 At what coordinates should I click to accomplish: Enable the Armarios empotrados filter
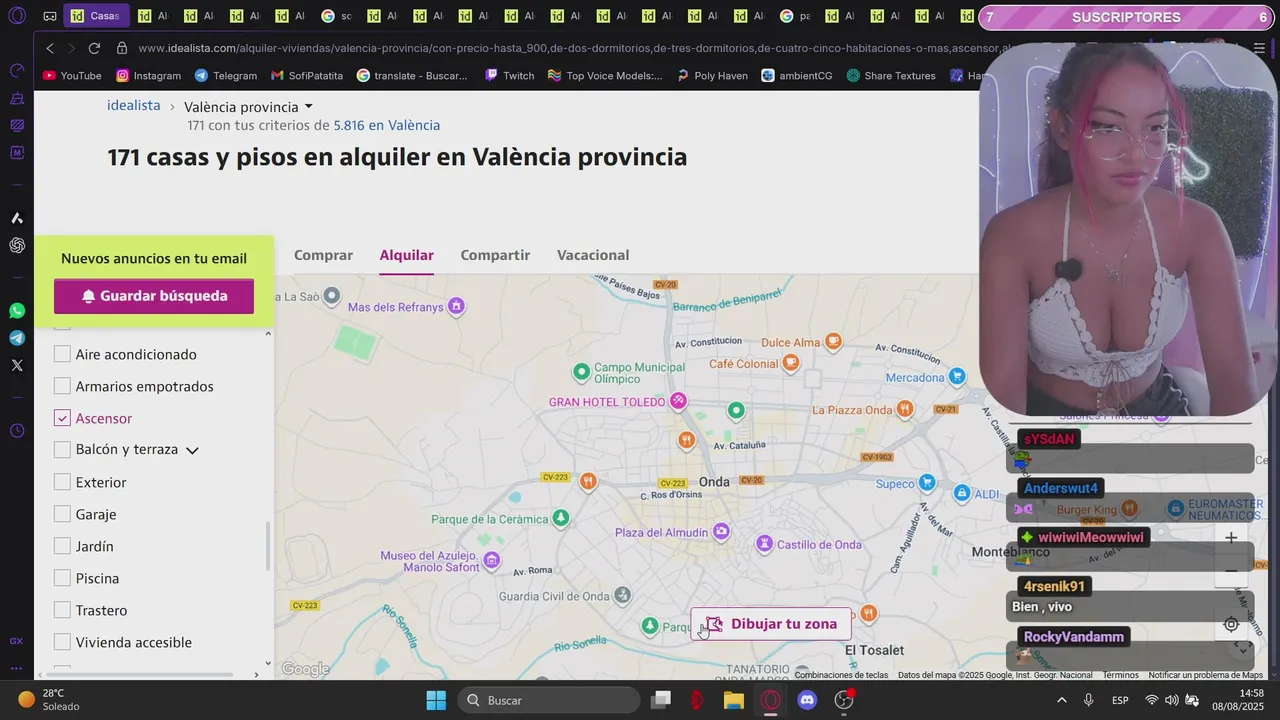62,386
